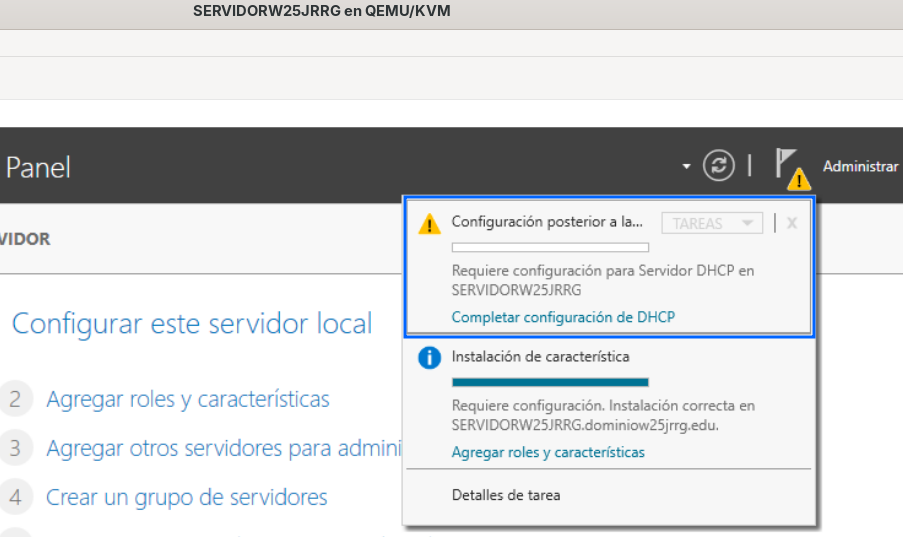
Task: Click Agregar otros servidores para administrar link
Action: [223, 448]
